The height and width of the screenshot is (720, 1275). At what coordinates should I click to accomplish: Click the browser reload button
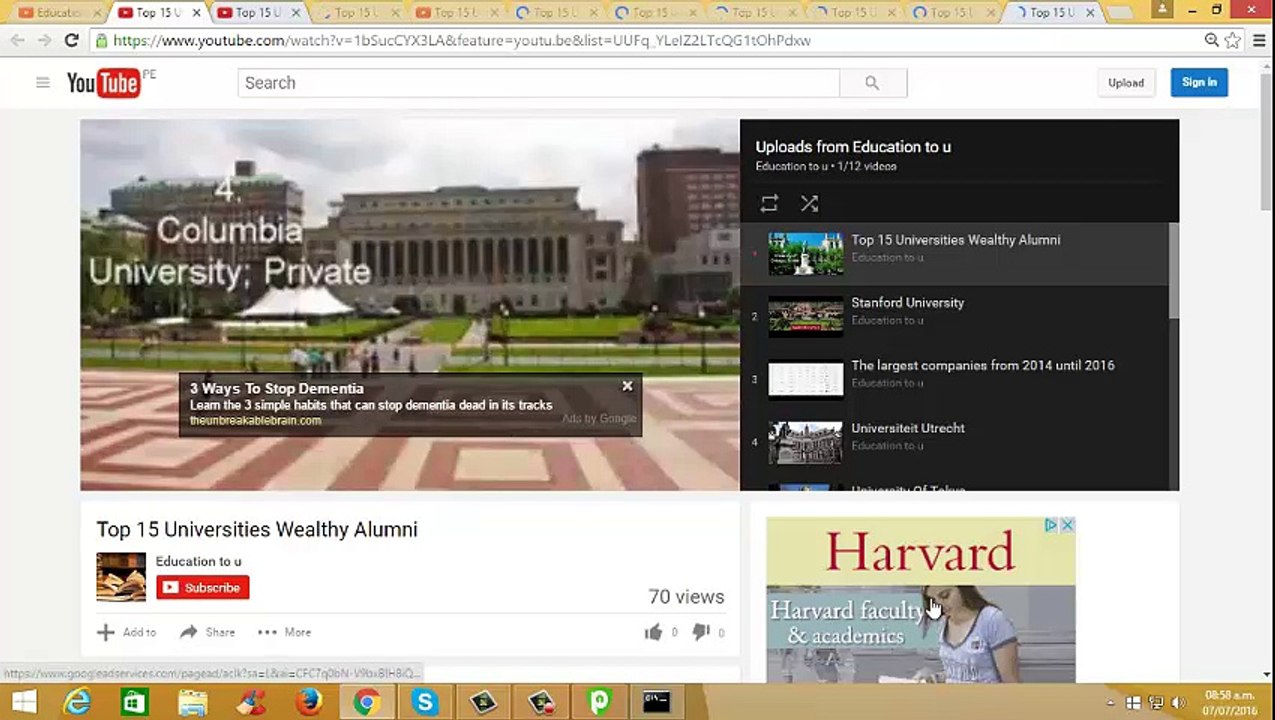71,40
